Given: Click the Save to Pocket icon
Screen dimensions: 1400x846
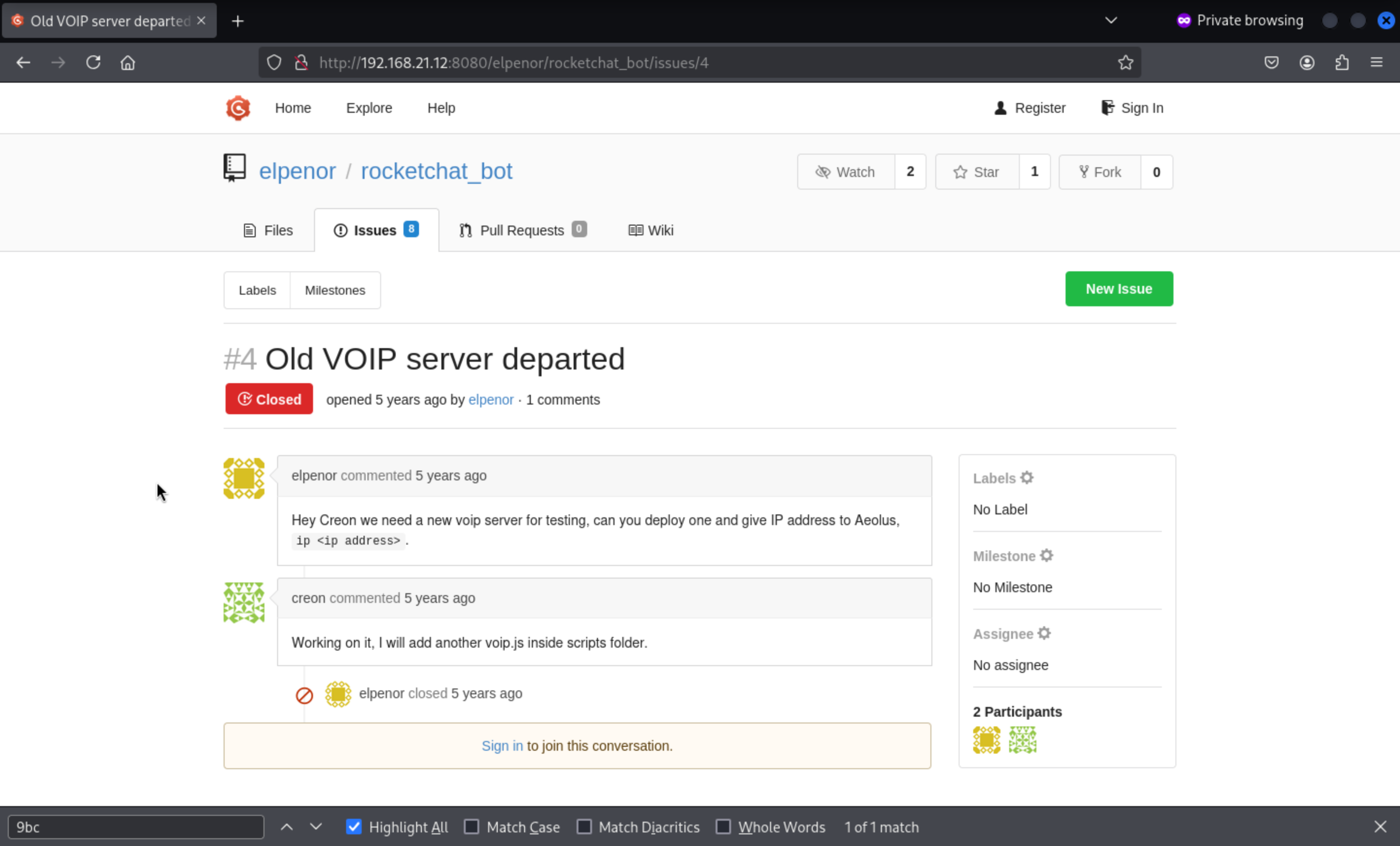Looking at the screenshot, I should [1271, 63].
